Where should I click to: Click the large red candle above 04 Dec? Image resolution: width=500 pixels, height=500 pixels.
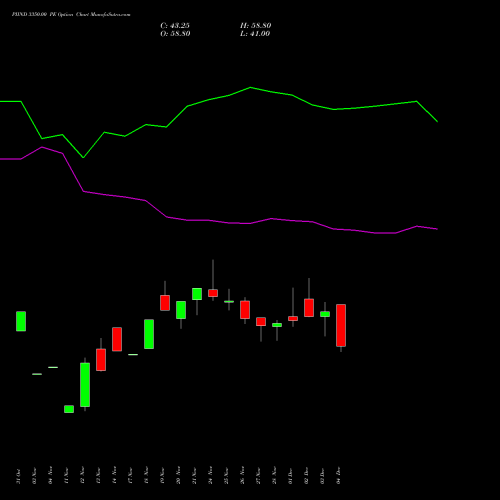click(341, 325)
